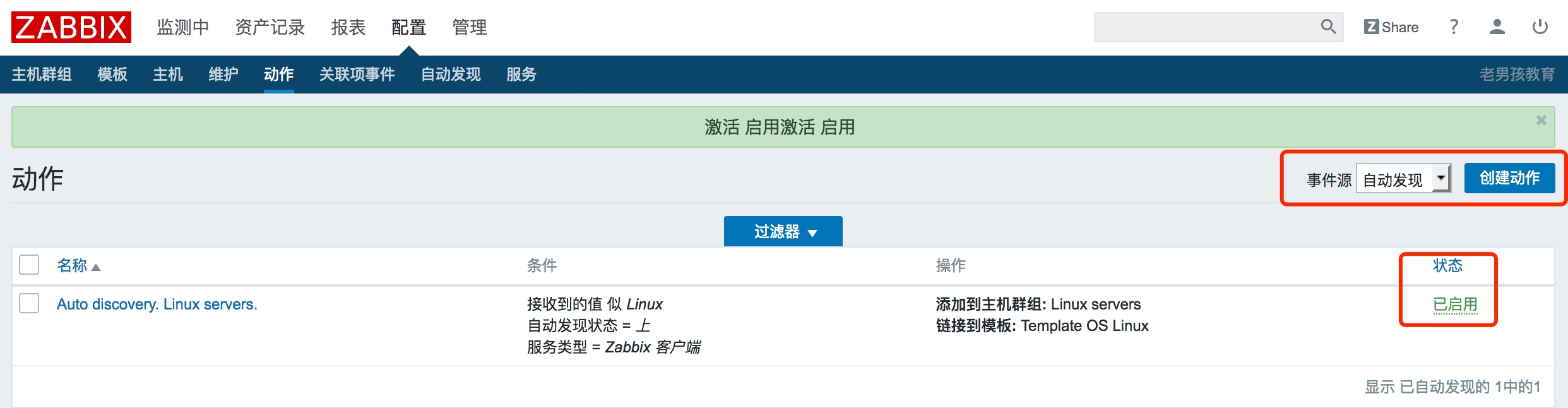Click the search magnifier icon
This screenshot has height=408, width=1568.
[1328, 27]
